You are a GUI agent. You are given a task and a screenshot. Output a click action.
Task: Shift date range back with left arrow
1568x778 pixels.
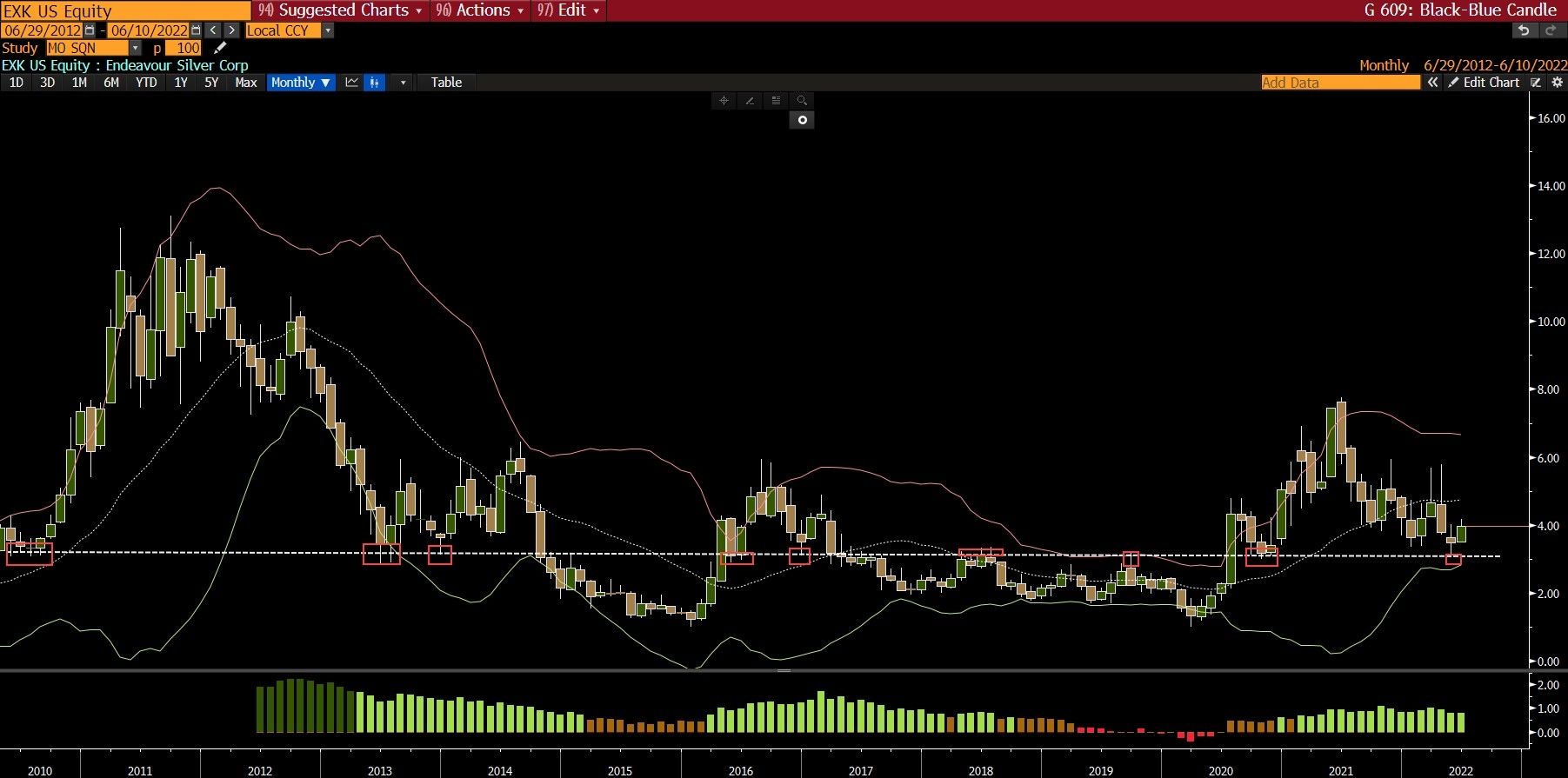(x=214, y=30)
